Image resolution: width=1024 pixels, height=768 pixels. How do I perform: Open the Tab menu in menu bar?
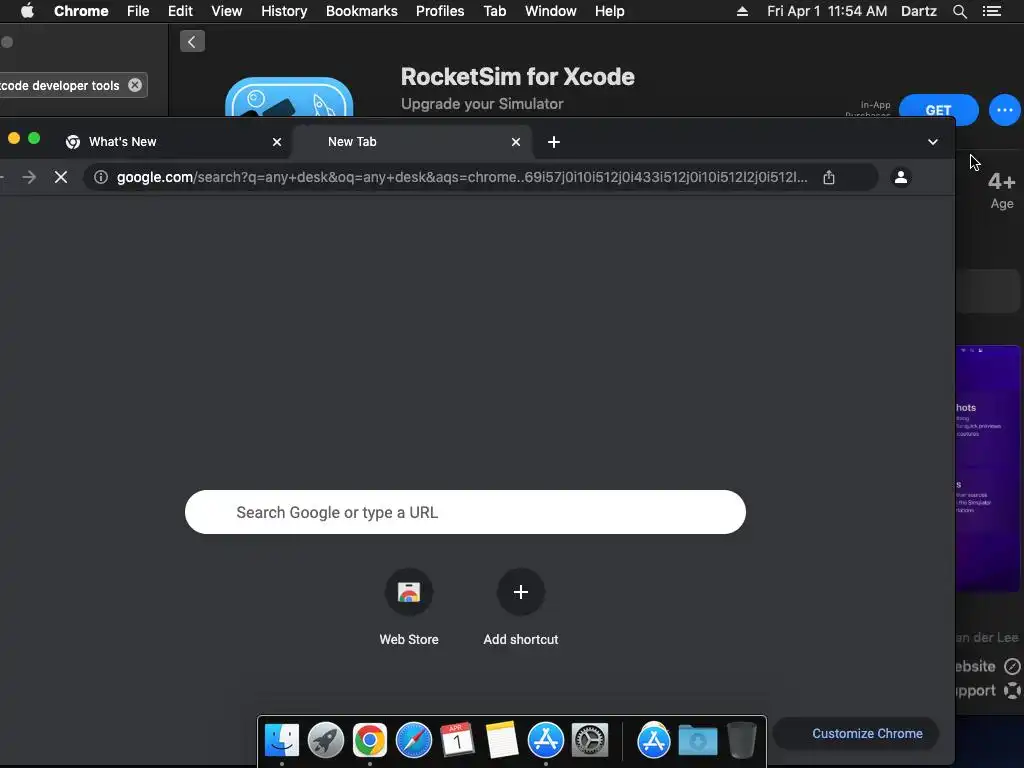point(495,11)
